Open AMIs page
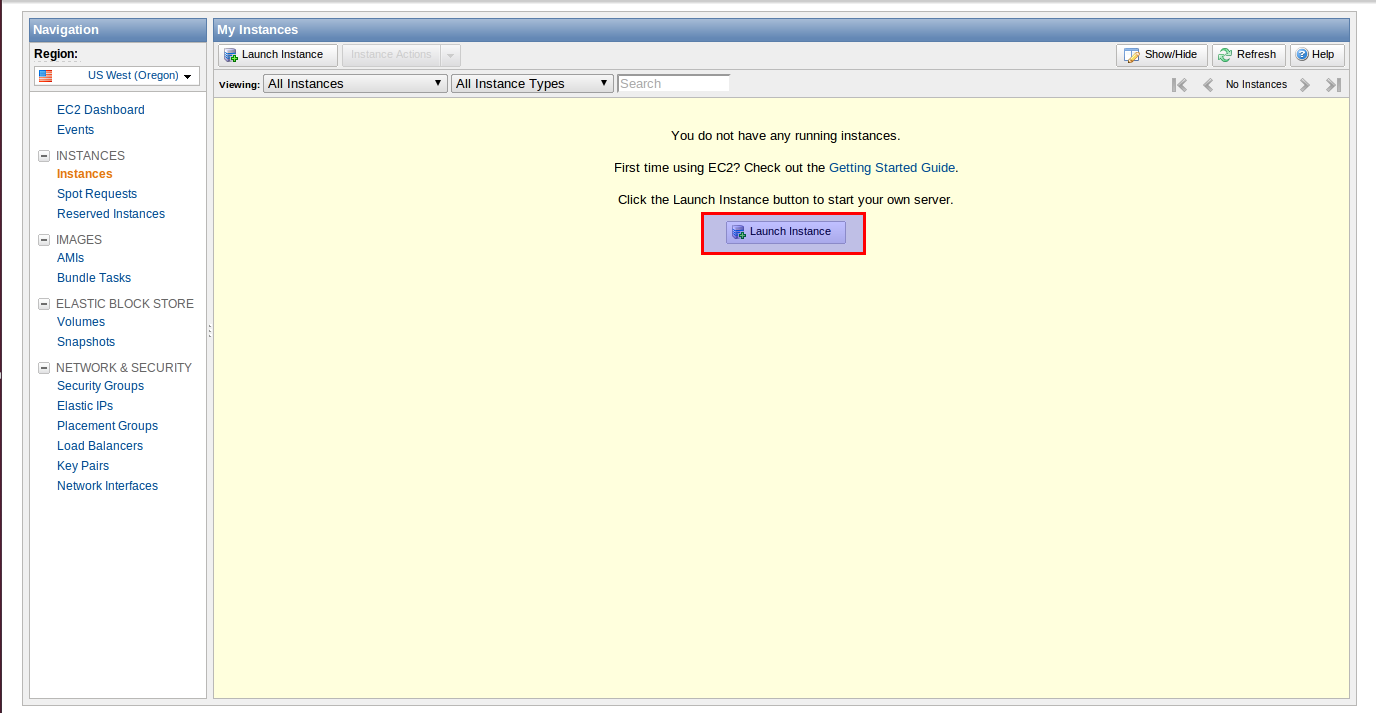 [71, 258]
